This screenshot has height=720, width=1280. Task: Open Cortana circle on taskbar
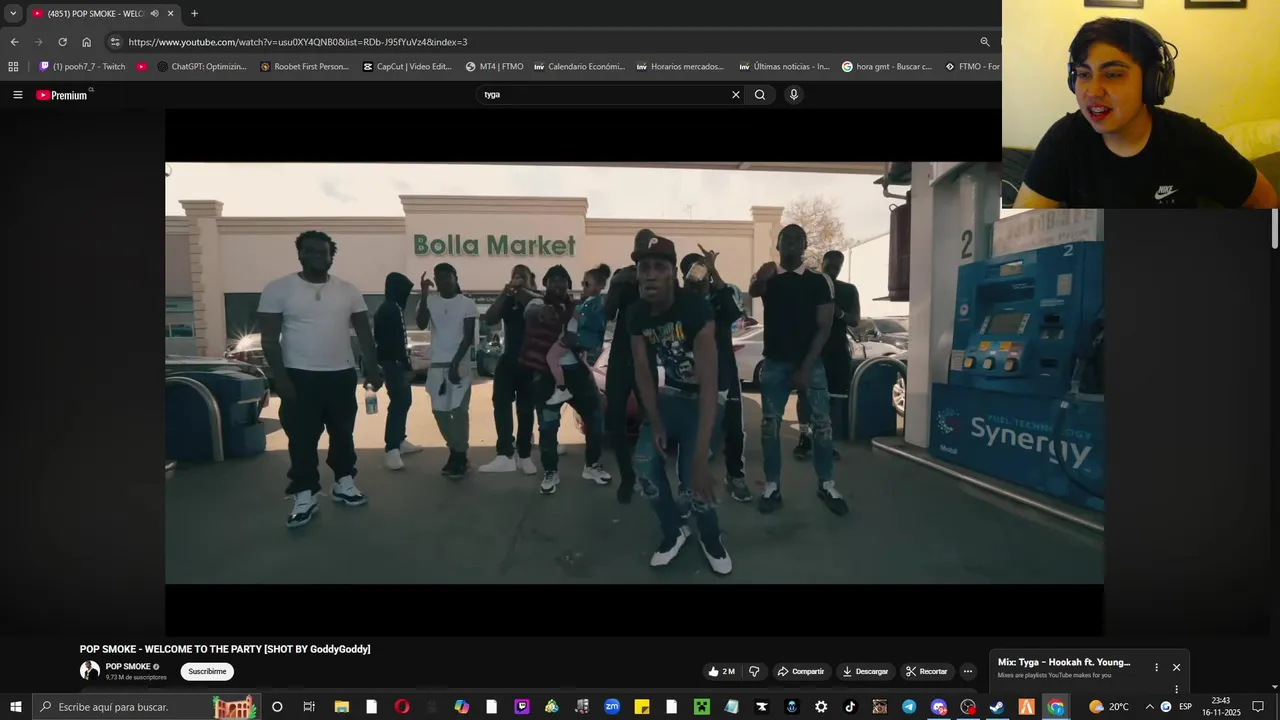click(x=277, y=707)
